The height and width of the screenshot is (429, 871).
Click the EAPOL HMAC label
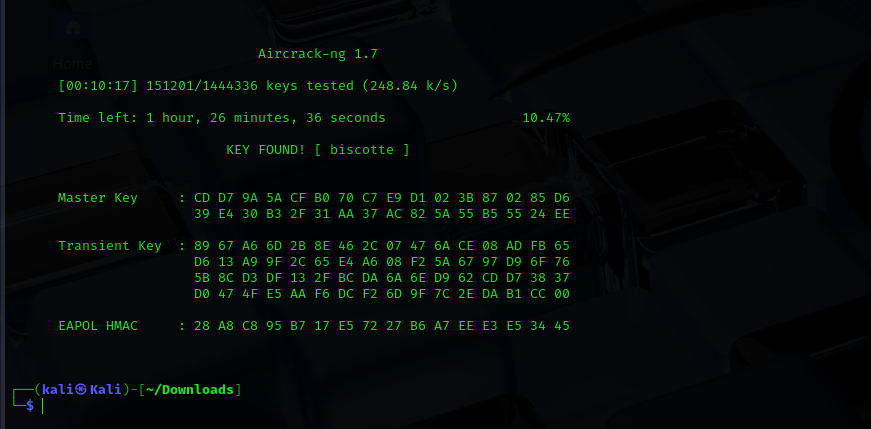point(98,326)
